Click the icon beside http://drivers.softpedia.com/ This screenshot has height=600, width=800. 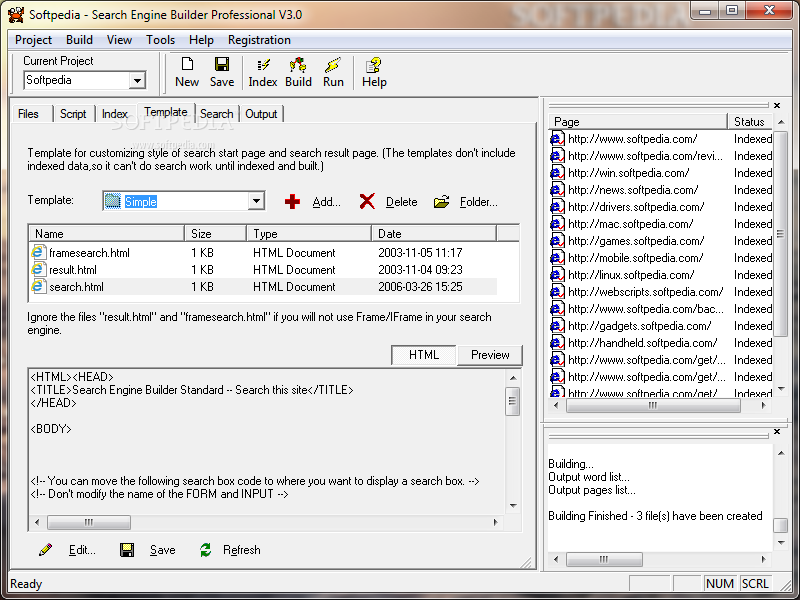(x=557, y=207)
